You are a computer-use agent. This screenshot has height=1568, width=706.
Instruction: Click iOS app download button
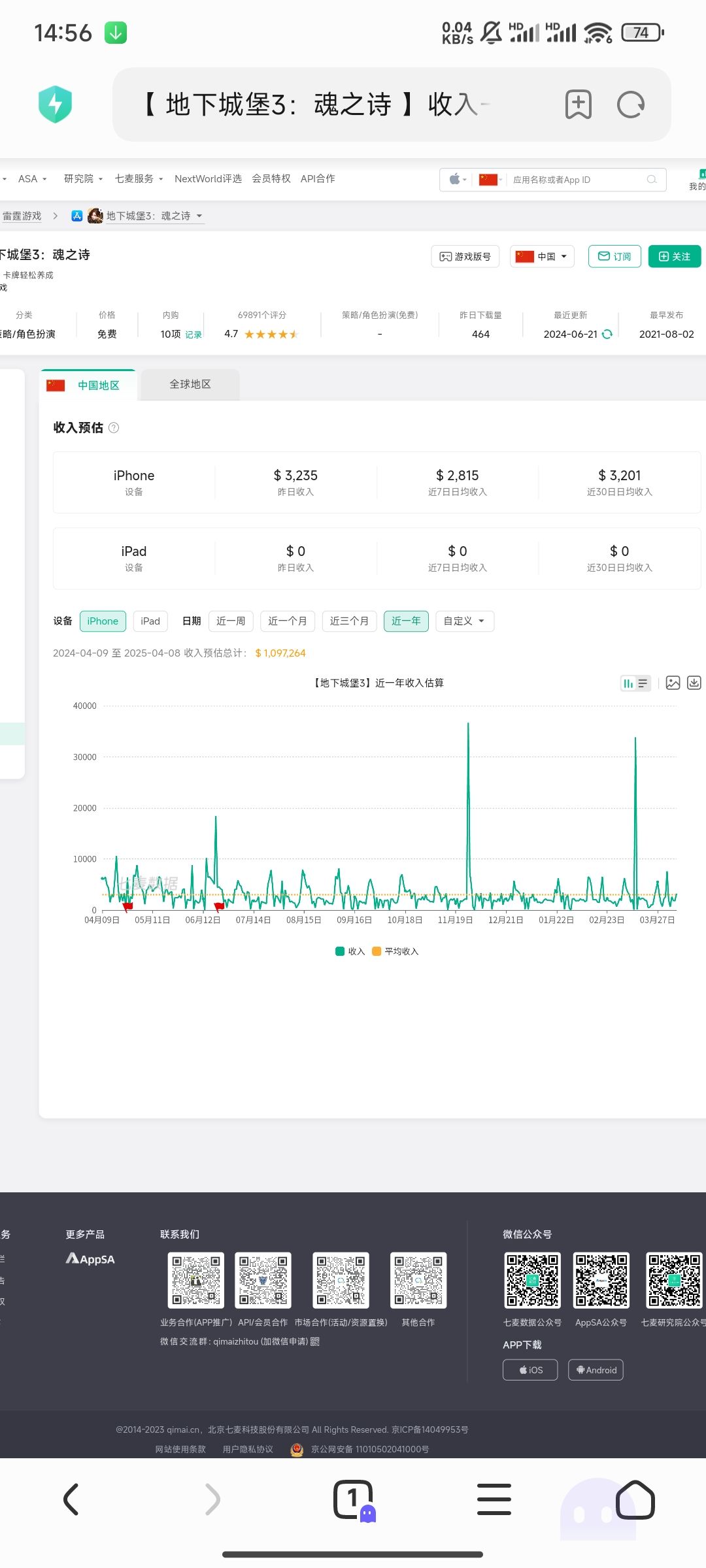coord(530,1370)
